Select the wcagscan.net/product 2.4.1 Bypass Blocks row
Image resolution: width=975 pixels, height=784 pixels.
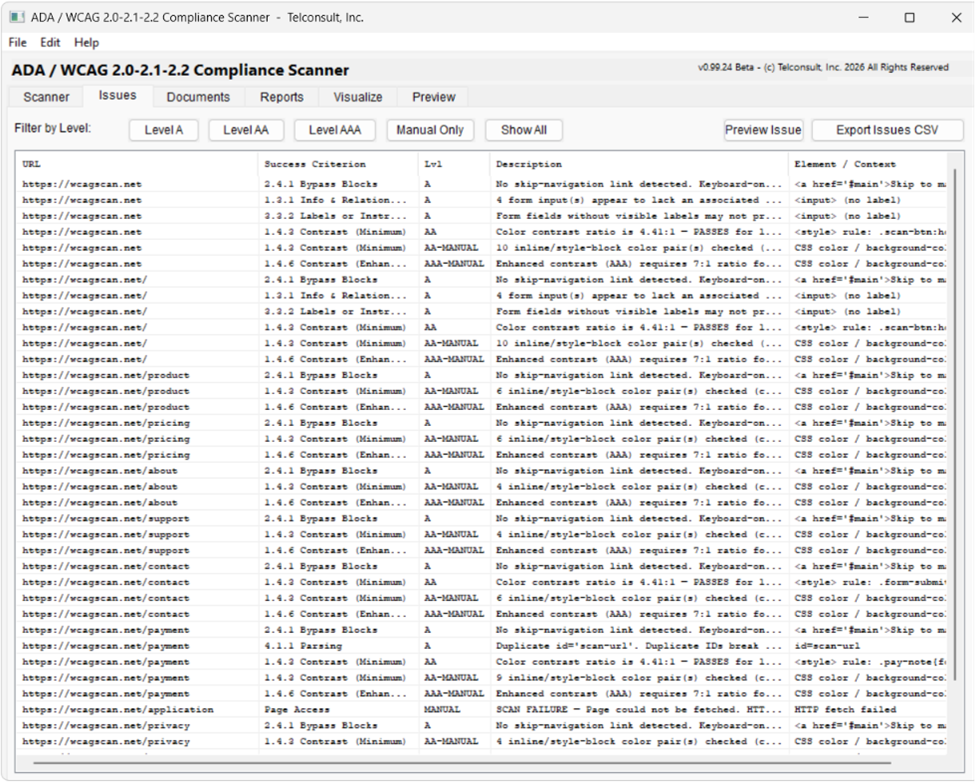pyautogui.click(x=482, y=376)
